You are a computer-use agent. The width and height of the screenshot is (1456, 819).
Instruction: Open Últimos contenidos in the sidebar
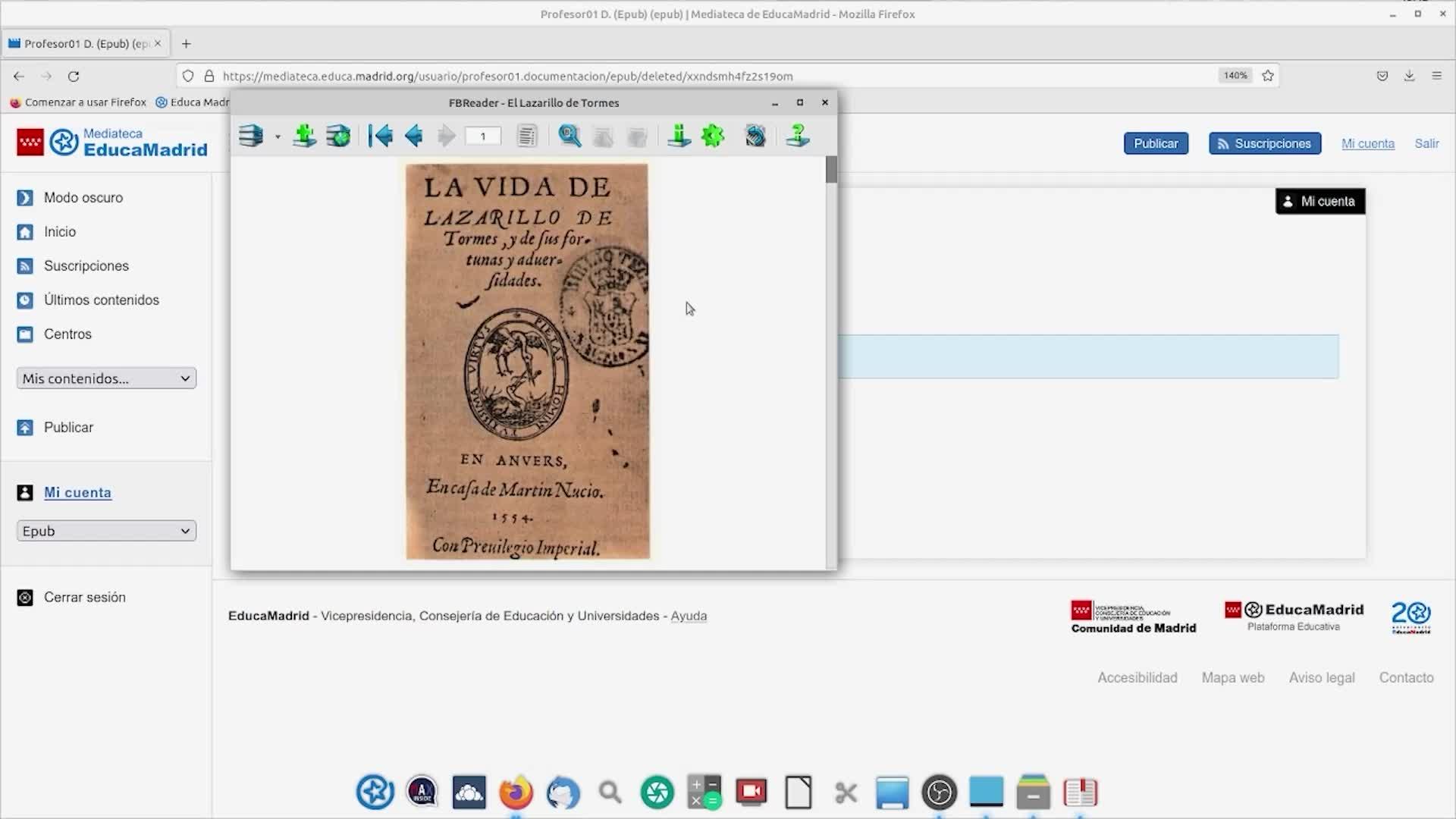tap(101, 300)
